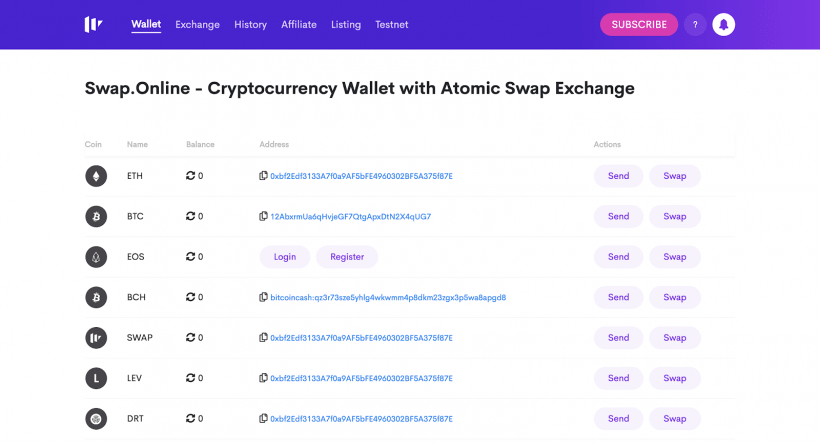The height and width of the screenshot is (445, 820).
Task: Open the History tab
Action: pos(250,24)
